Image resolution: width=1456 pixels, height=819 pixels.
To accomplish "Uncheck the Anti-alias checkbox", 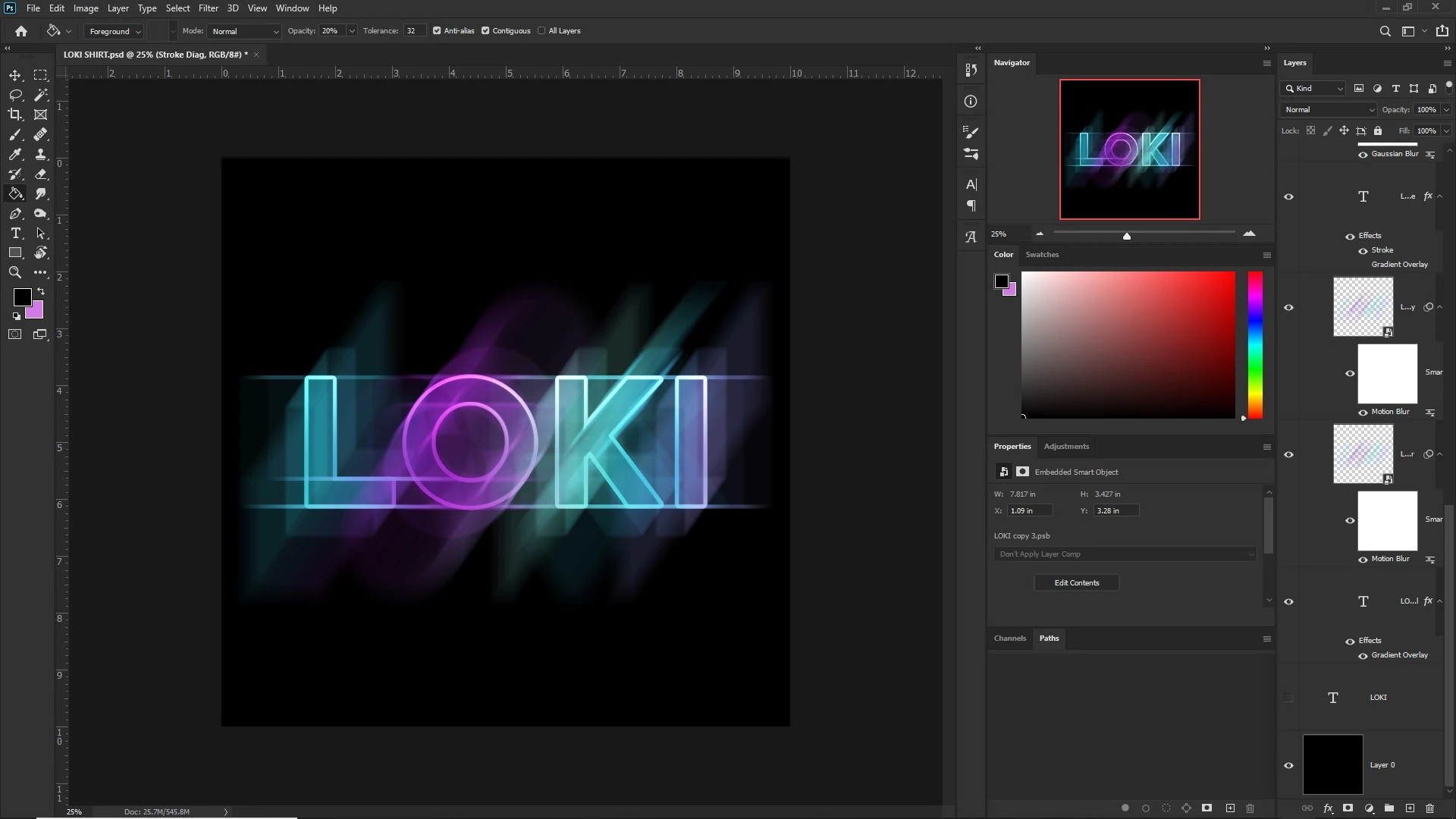I will click(437, 31).
